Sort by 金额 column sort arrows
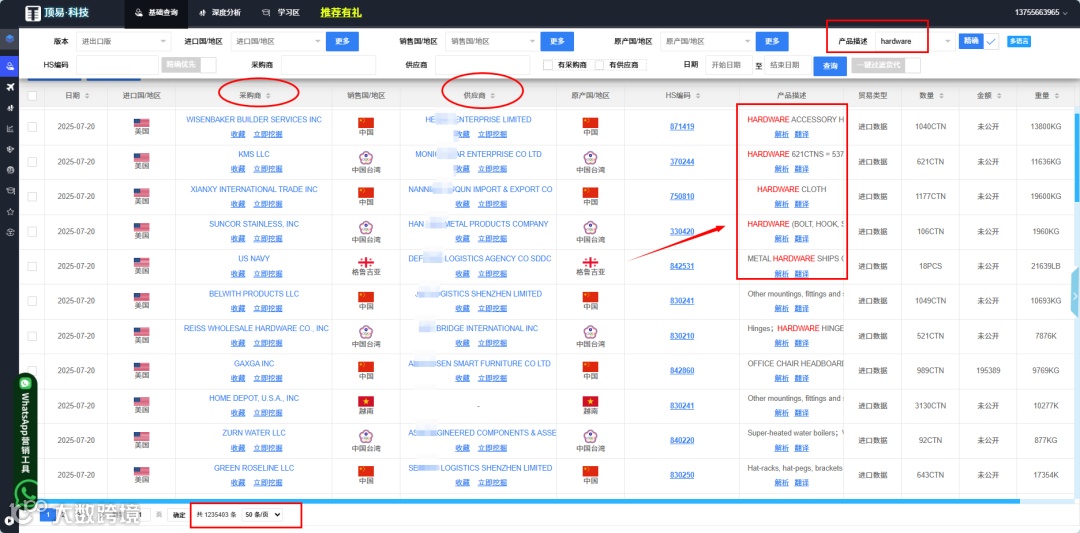1080x533 pixels. pyautogui.click(x=999, y=96)
